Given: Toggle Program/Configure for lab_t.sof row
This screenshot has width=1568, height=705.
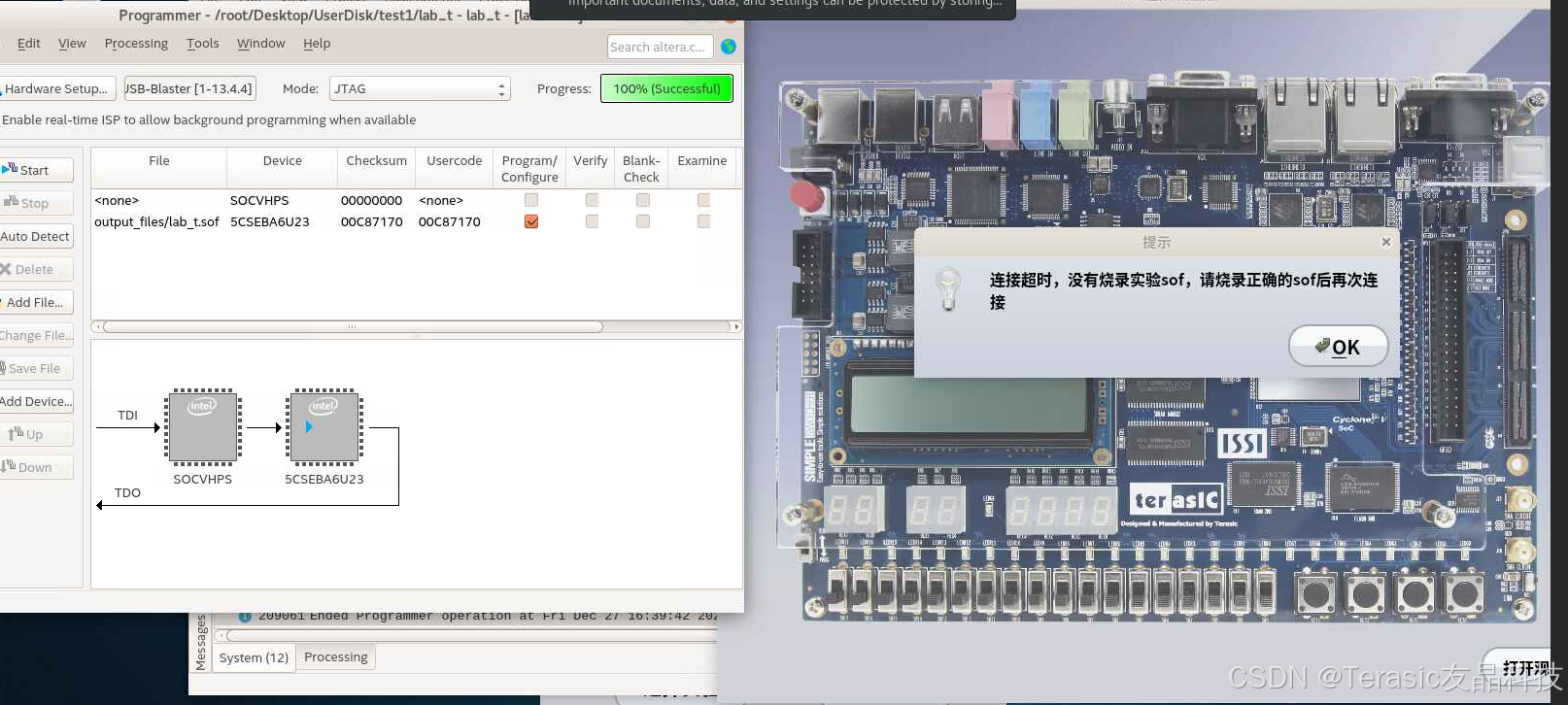Looking at the screenshot, I should (531, 221).
